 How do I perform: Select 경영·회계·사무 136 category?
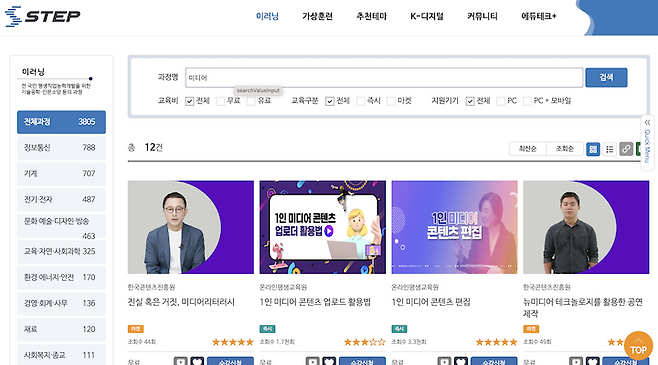61,303
